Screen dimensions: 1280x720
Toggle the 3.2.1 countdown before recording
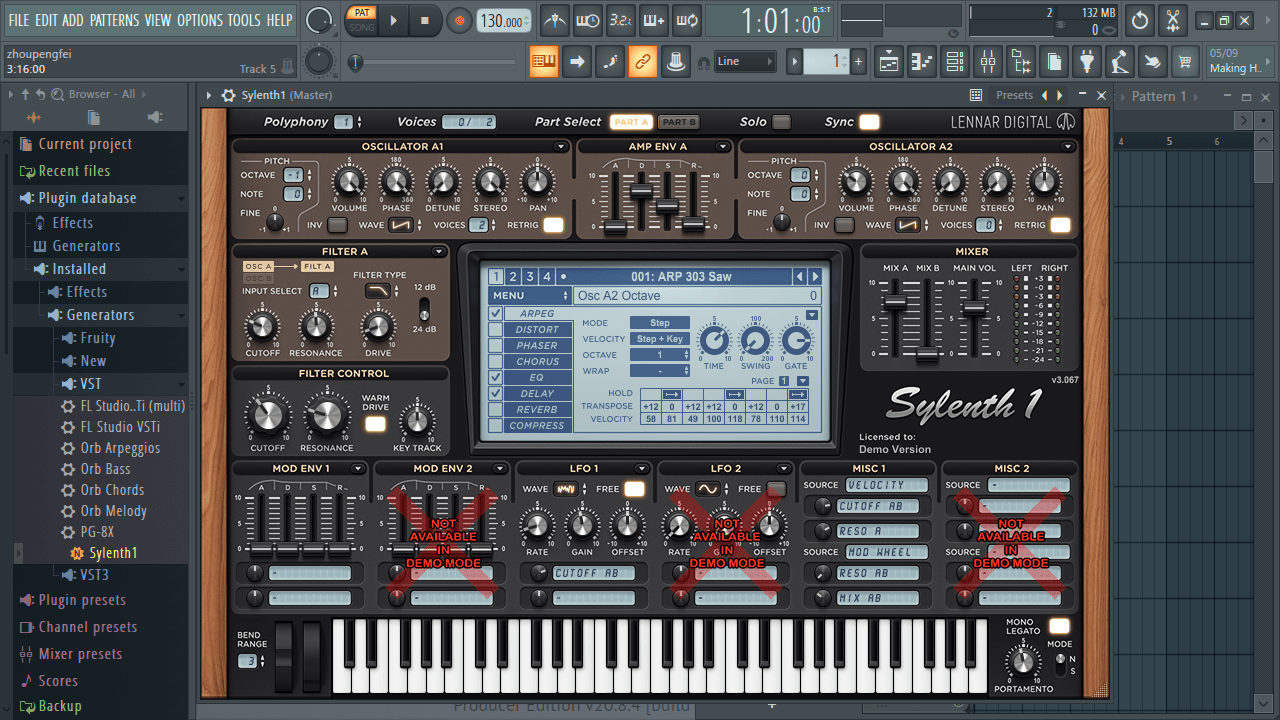coord(620,20)
